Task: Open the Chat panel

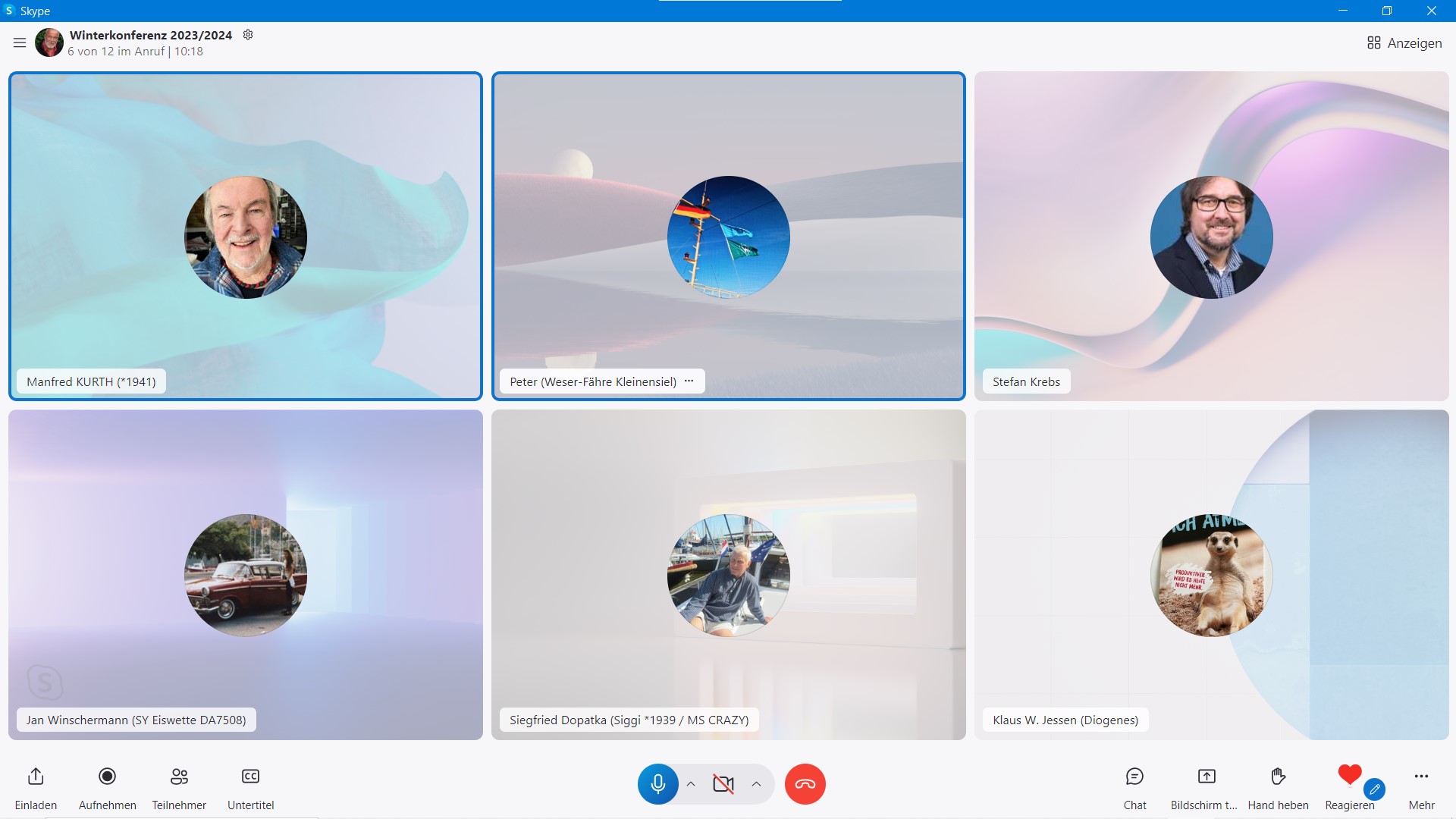Action: (x=1134, y=777)
